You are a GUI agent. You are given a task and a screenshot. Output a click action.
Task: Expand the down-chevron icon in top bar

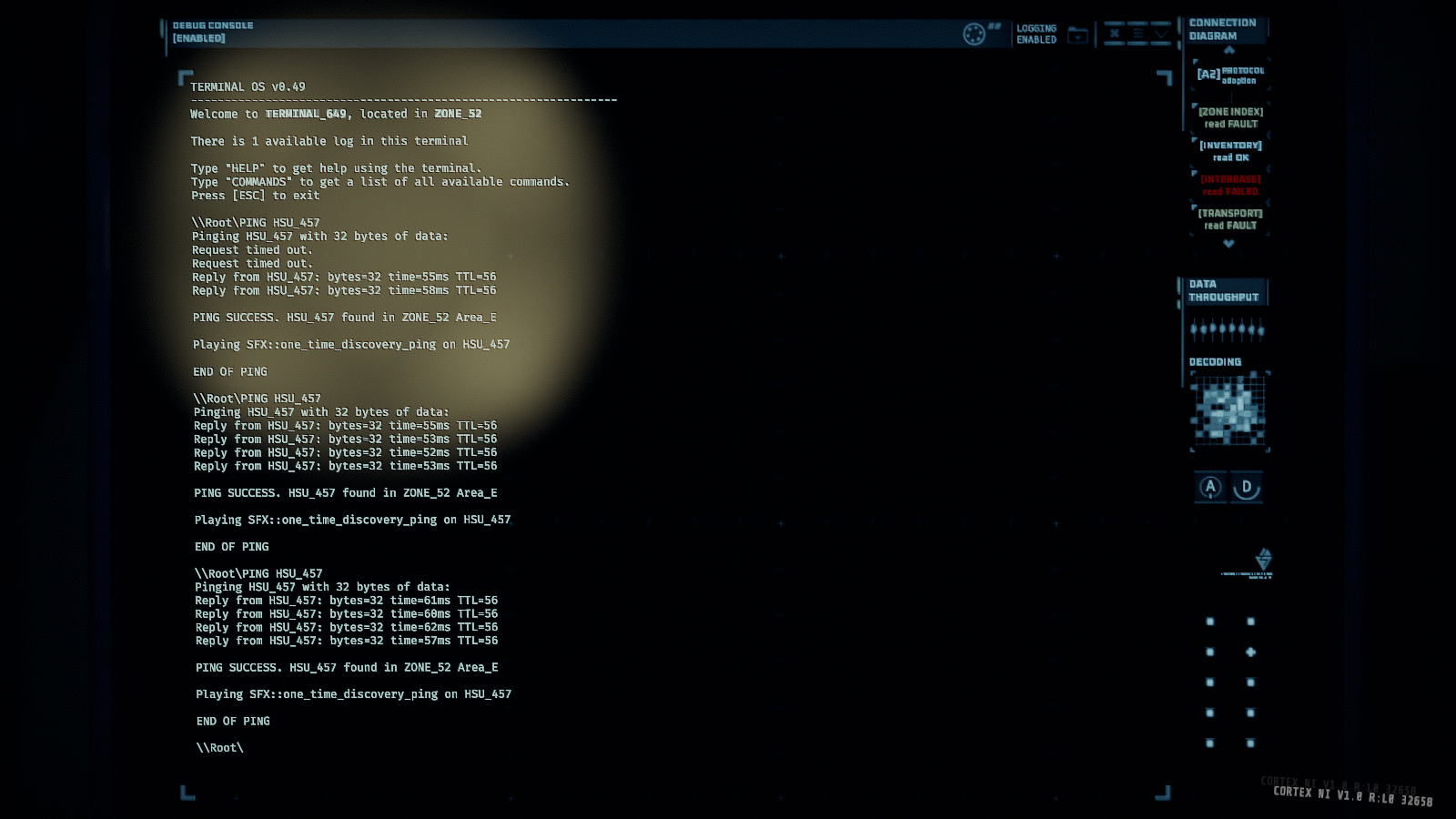[x=1161, y=34]
